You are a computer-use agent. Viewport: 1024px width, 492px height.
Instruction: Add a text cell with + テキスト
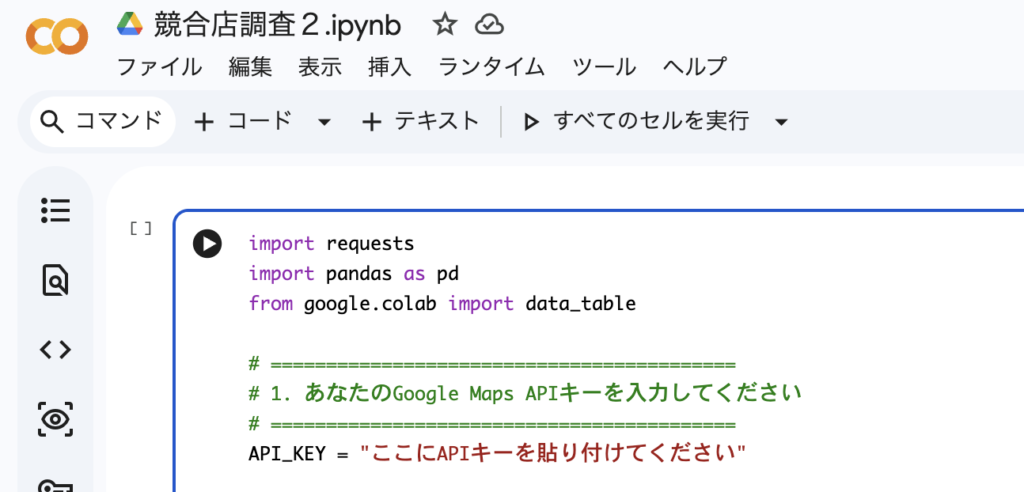point(420,121)
